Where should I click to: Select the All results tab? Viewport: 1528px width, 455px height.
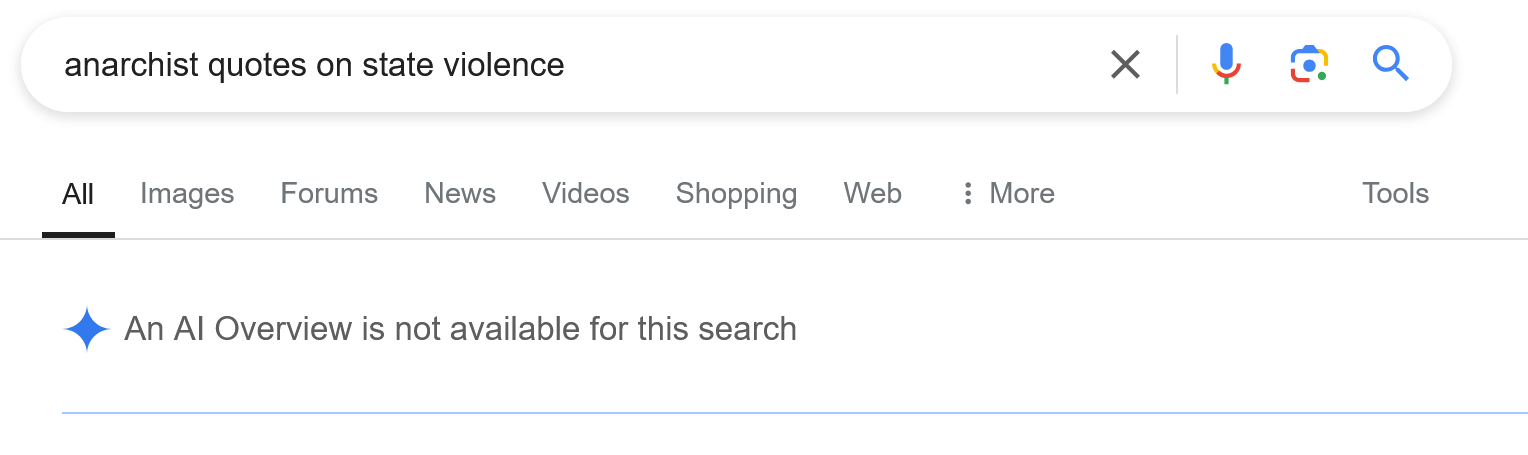pyautogui.click(x=78, y=193)
